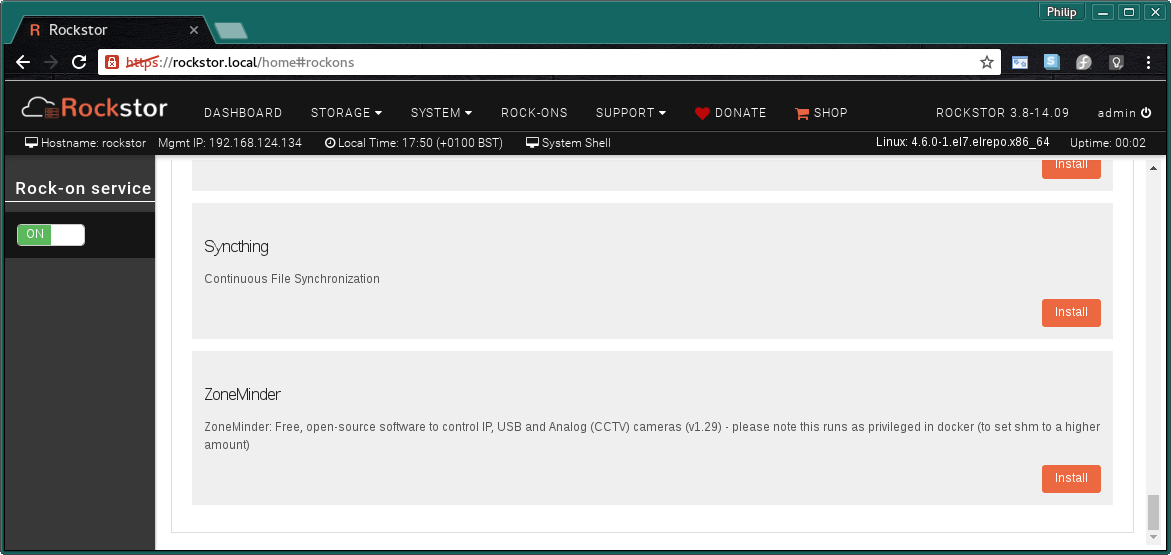The width and height of the screenshot is (1171, 555).
Task: Click the S extension icon
Action: (1052, 63)
